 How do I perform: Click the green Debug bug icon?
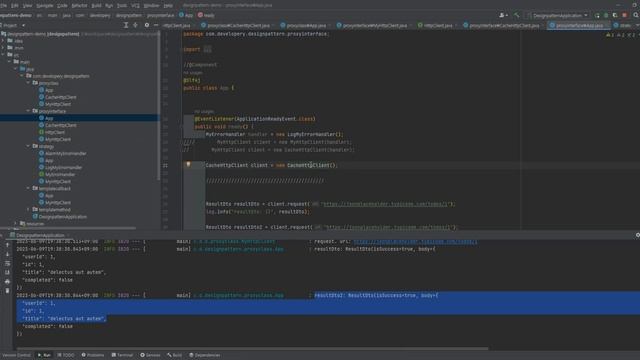(606, 15)
